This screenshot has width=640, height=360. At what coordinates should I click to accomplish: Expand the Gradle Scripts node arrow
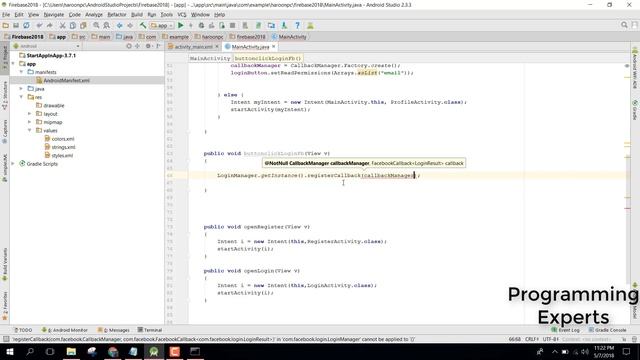pyautogui.click(x=13, y=164)
